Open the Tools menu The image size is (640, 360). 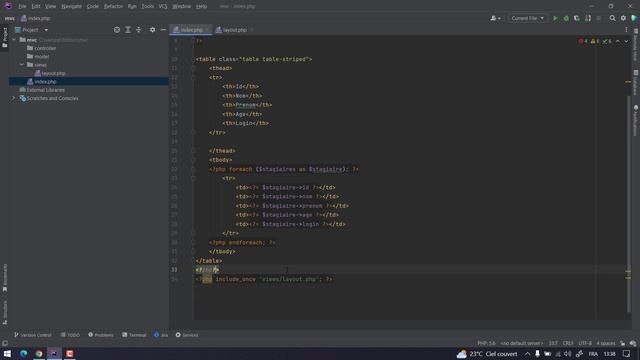(147, 6)
